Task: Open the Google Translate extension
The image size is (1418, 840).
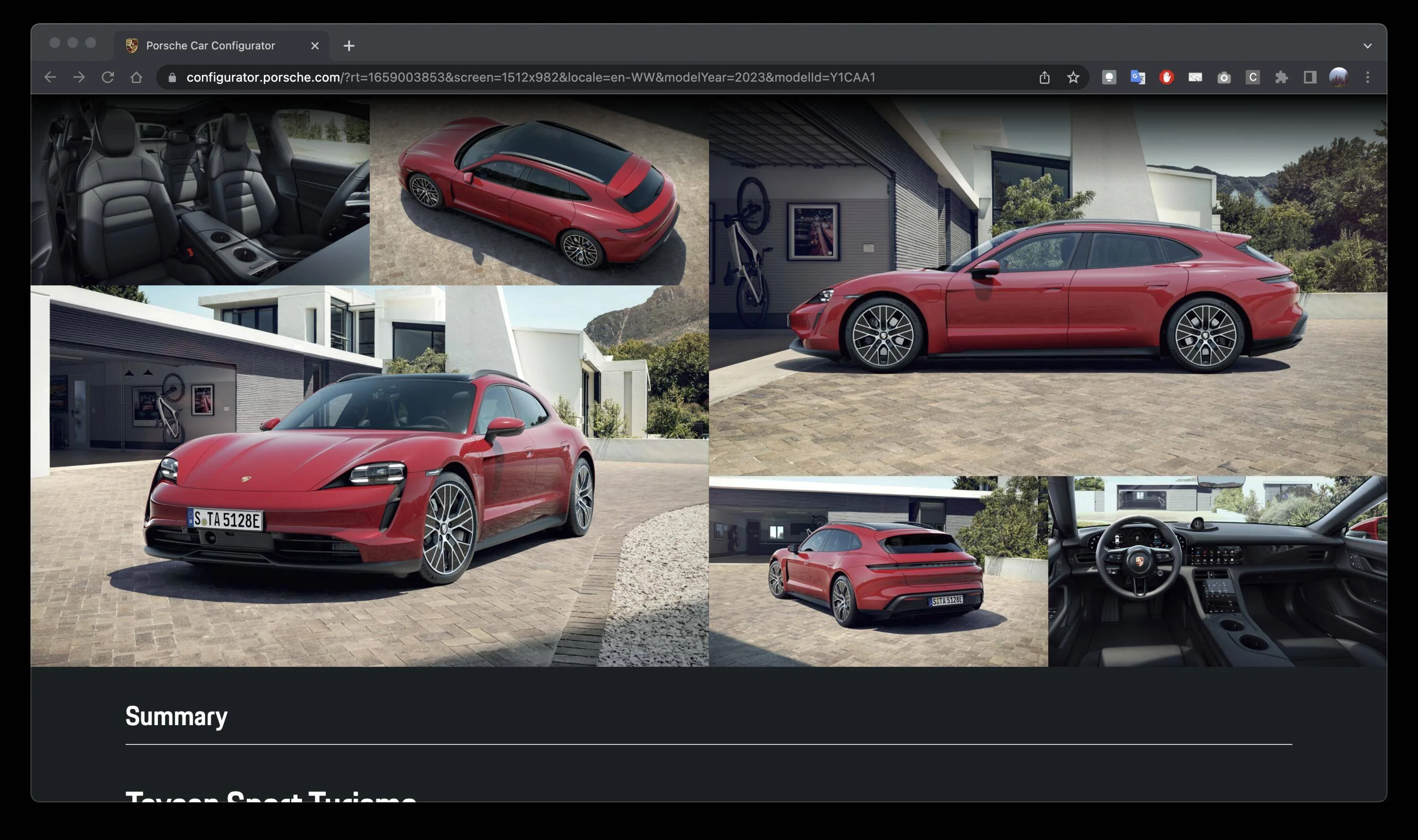Action: tap(1138, 77)
